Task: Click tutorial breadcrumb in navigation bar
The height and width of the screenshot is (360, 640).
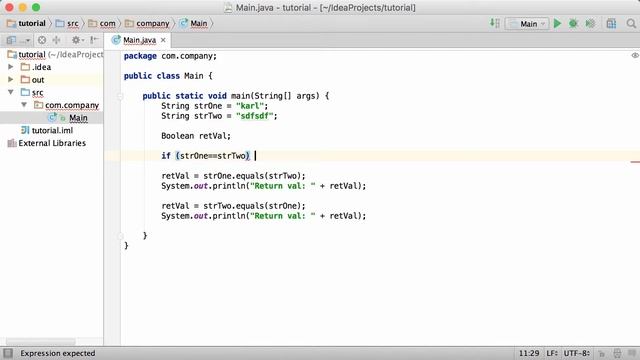Action: [26, 24]
